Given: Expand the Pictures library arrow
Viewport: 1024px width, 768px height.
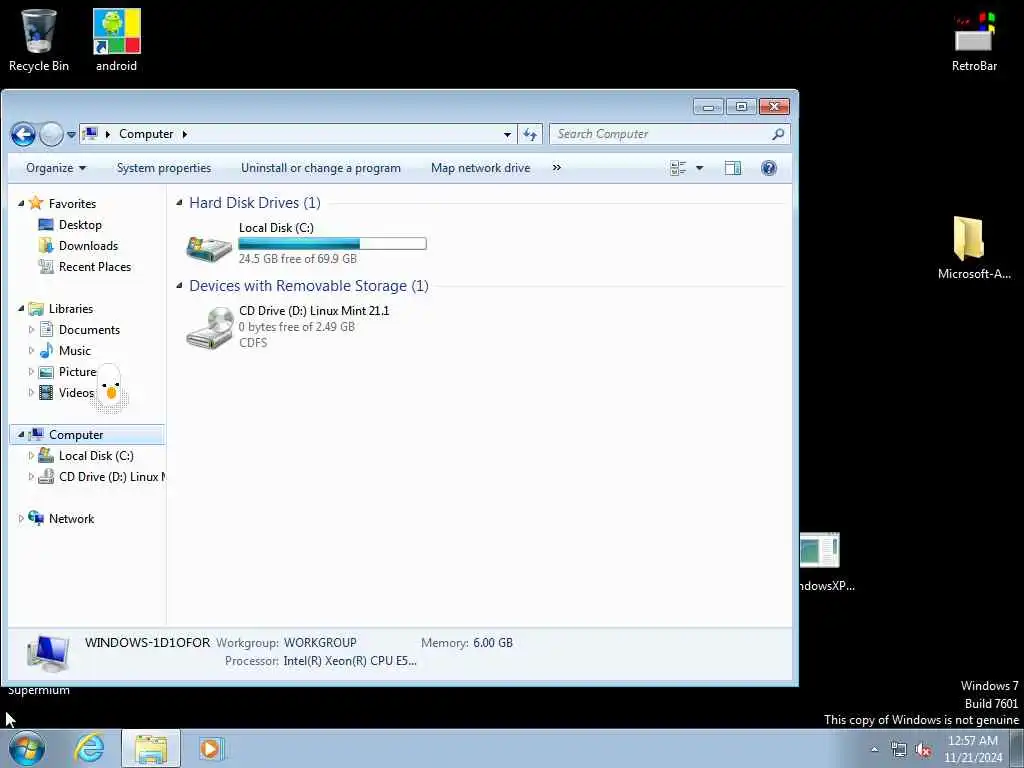Looking at the screenshot, I should coord(31,372).
